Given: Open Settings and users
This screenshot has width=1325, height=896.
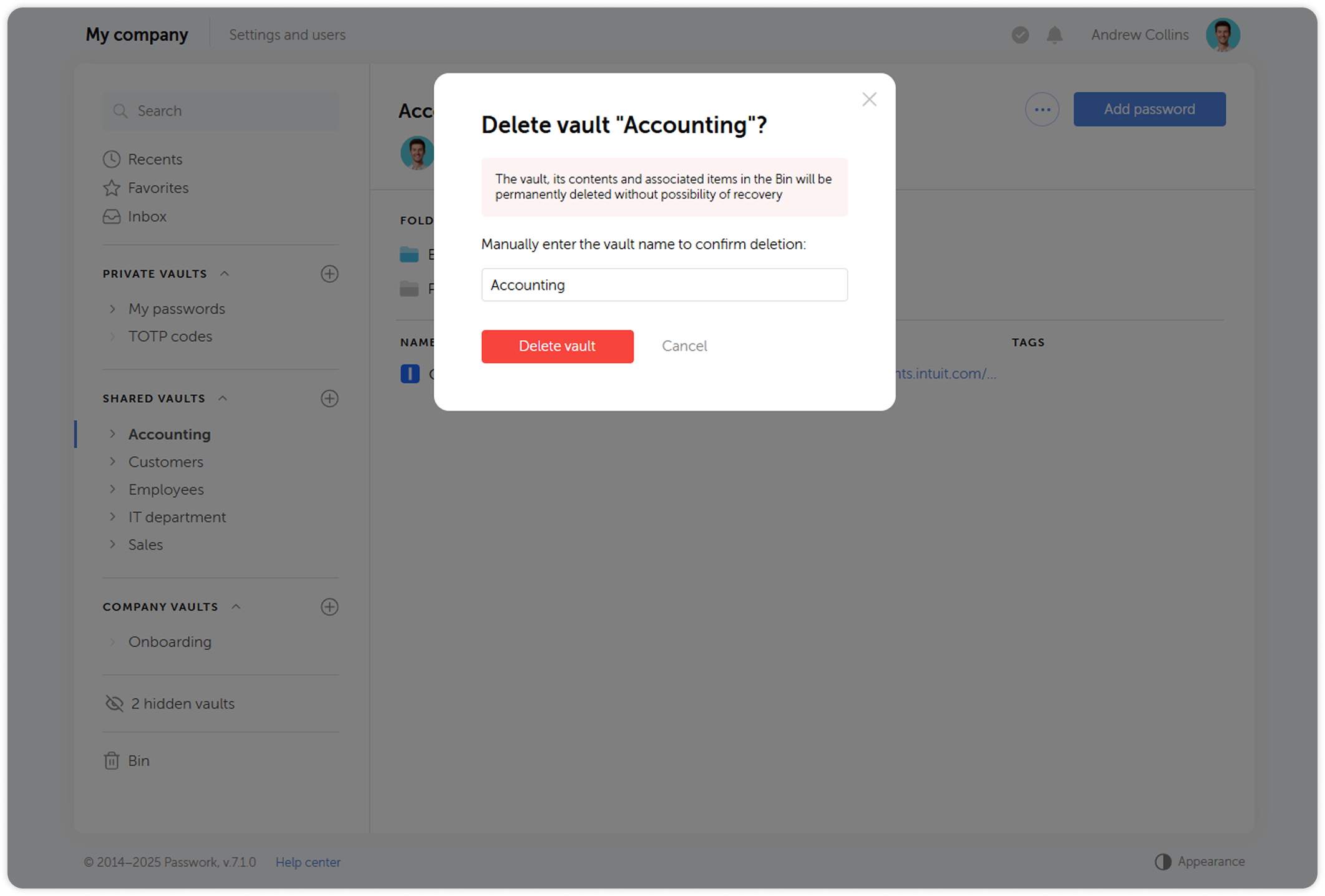Looking at the screenshot, I should pyautogui.click(x=288, y=35).
